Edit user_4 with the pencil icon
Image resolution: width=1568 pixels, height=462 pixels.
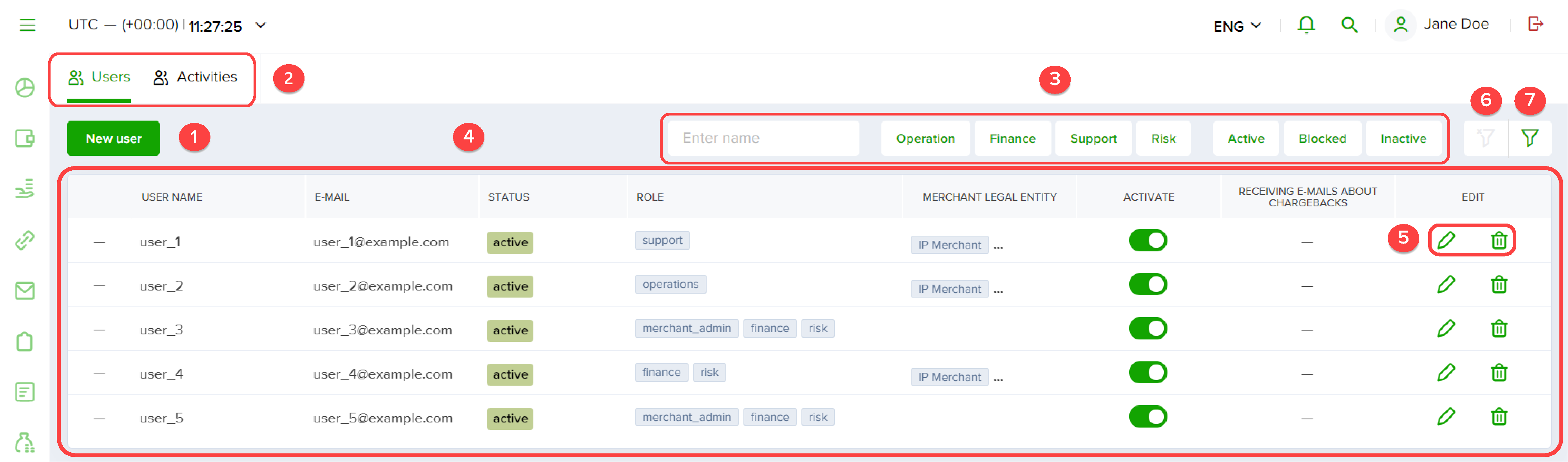click(1446, 373)
